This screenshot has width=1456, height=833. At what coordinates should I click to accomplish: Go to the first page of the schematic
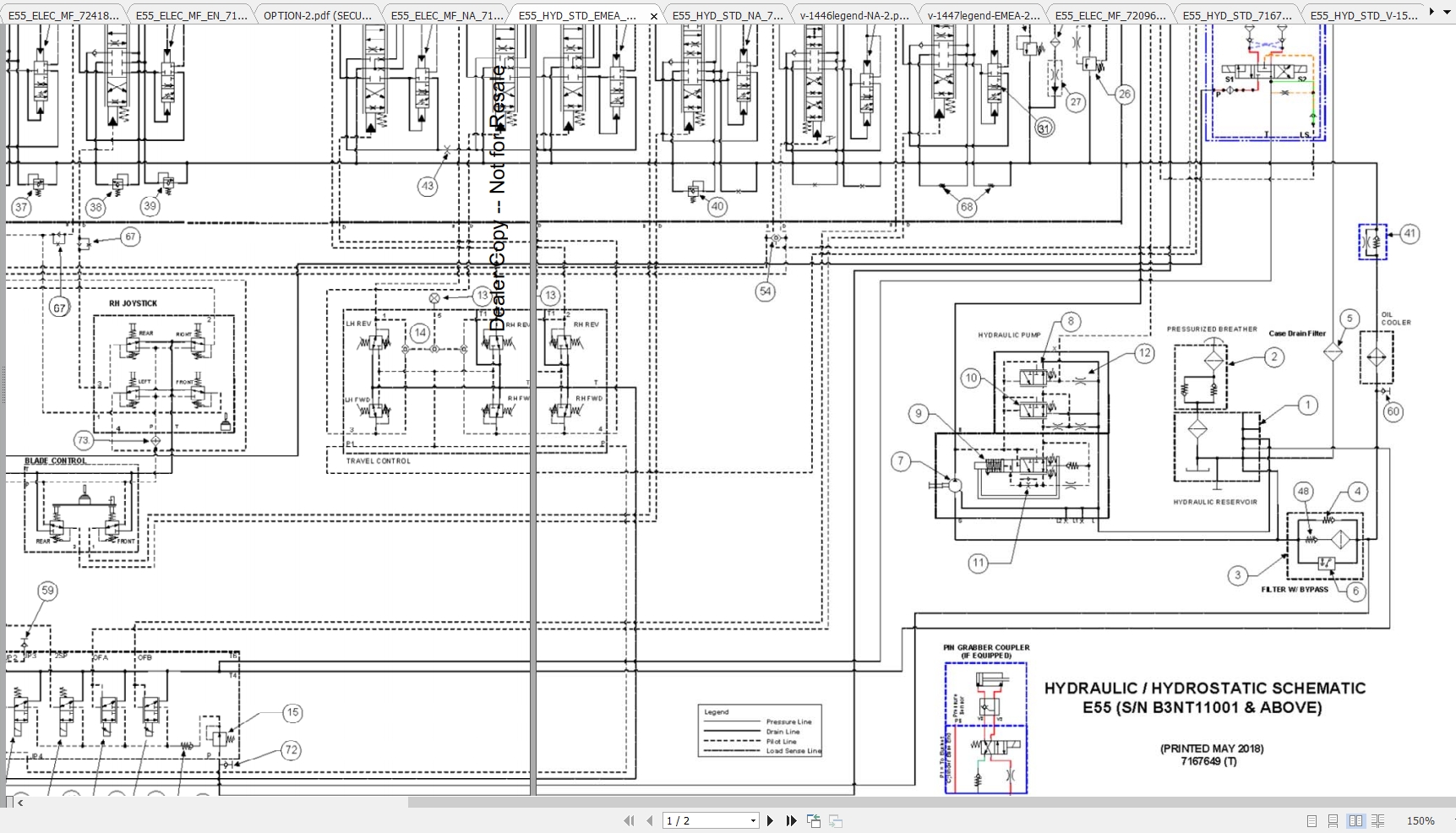[x=629, y=820]
